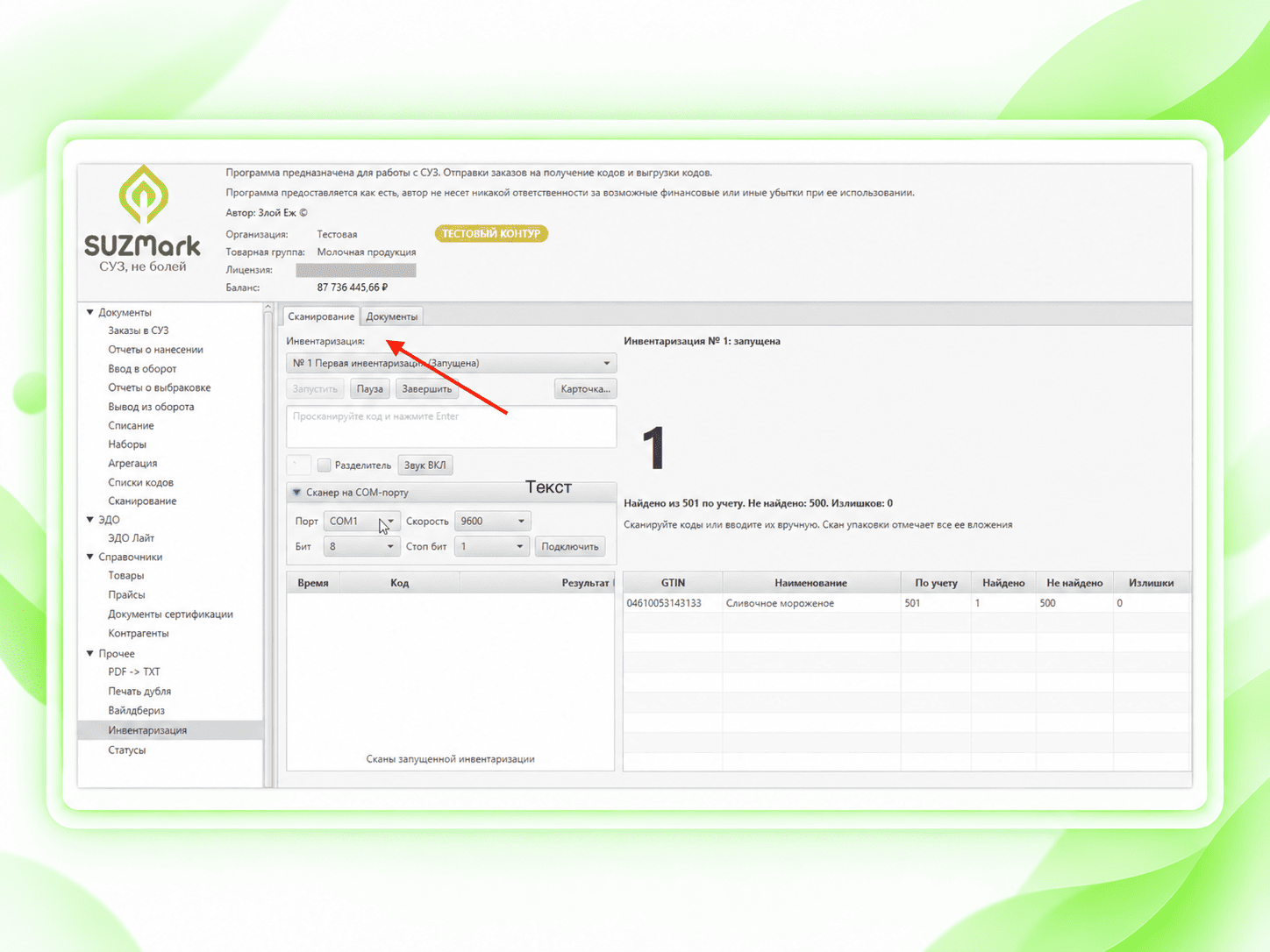1270x952 pixels.
Task: Open Документы сертификации in sidebar
Action: pyautogui.click(x=170, y=615)
